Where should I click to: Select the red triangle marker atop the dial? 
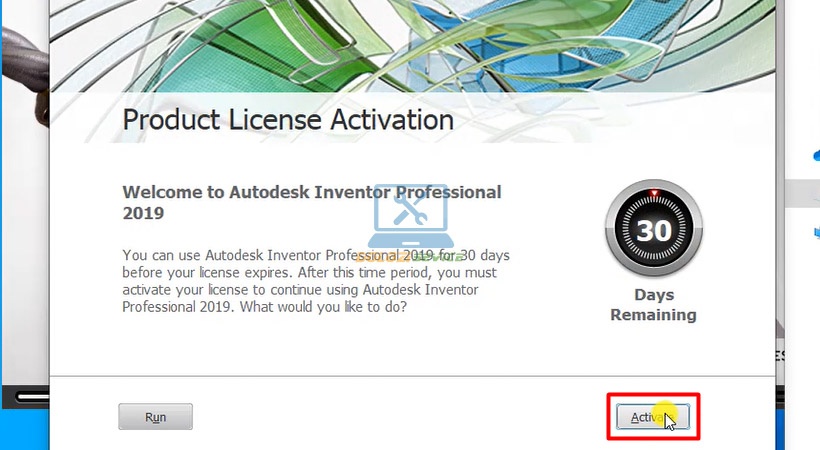654,194
